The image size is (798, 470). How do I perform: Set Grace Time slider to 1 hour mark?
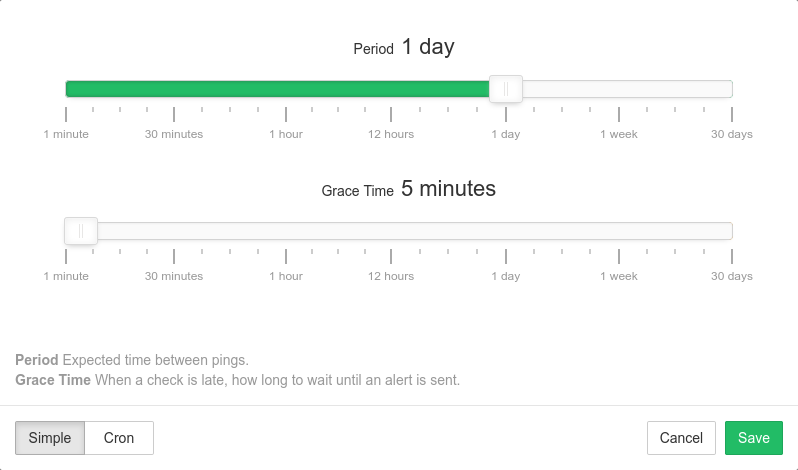(x=286, y=231)
